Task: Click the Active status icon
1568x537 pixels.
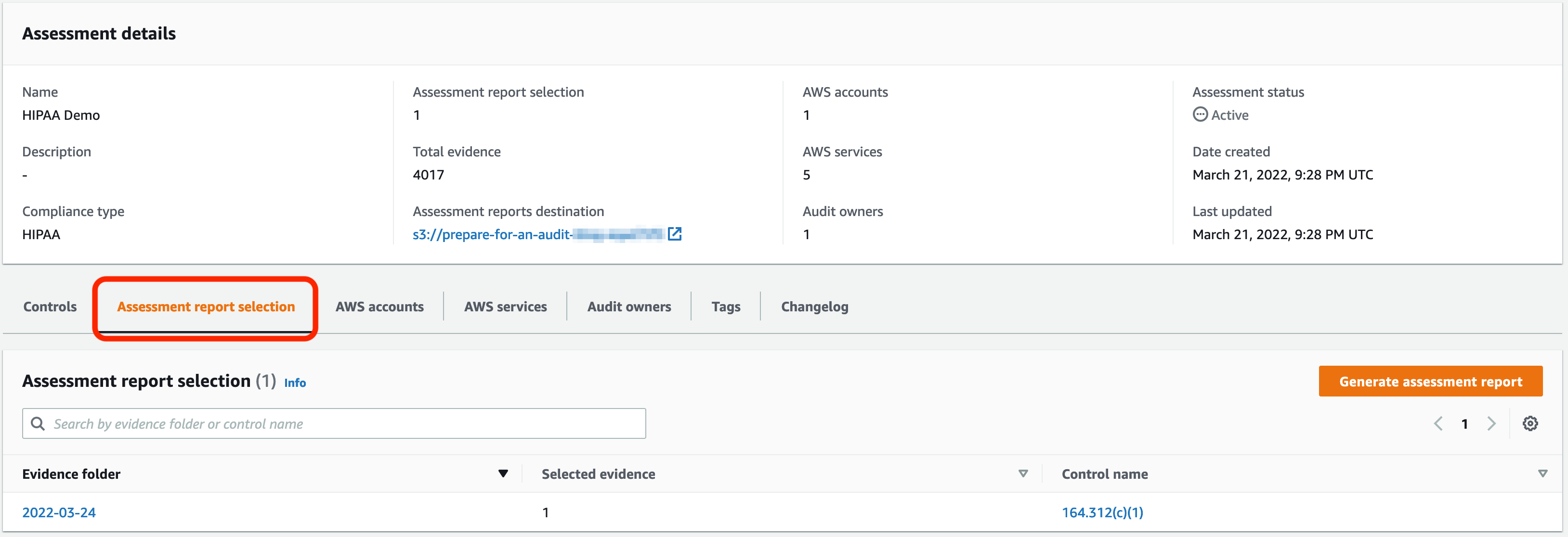Action: [1200, 115]
